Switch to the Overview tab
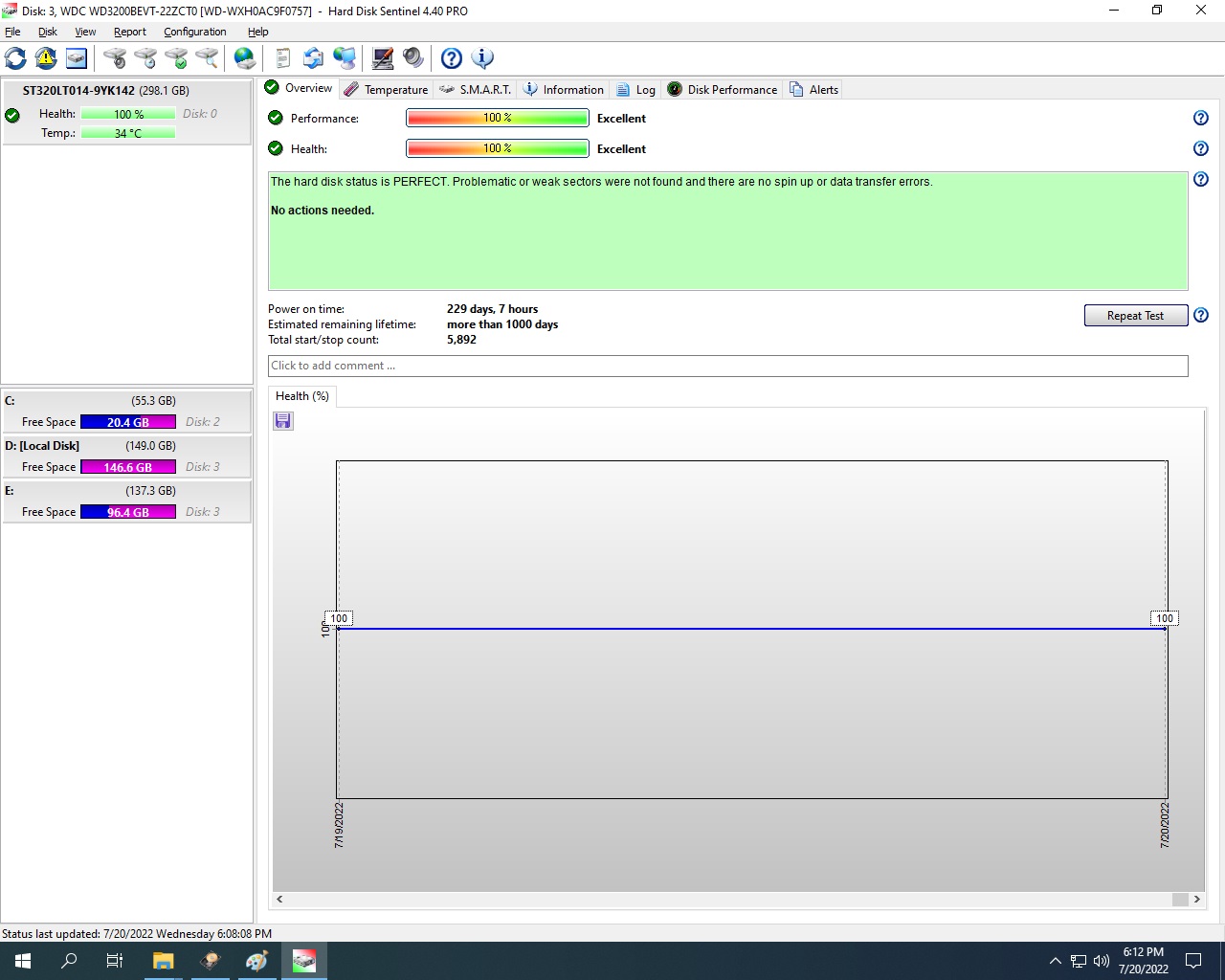The height and width of the screenshot is (980, 1225). [x=299, y=88]
